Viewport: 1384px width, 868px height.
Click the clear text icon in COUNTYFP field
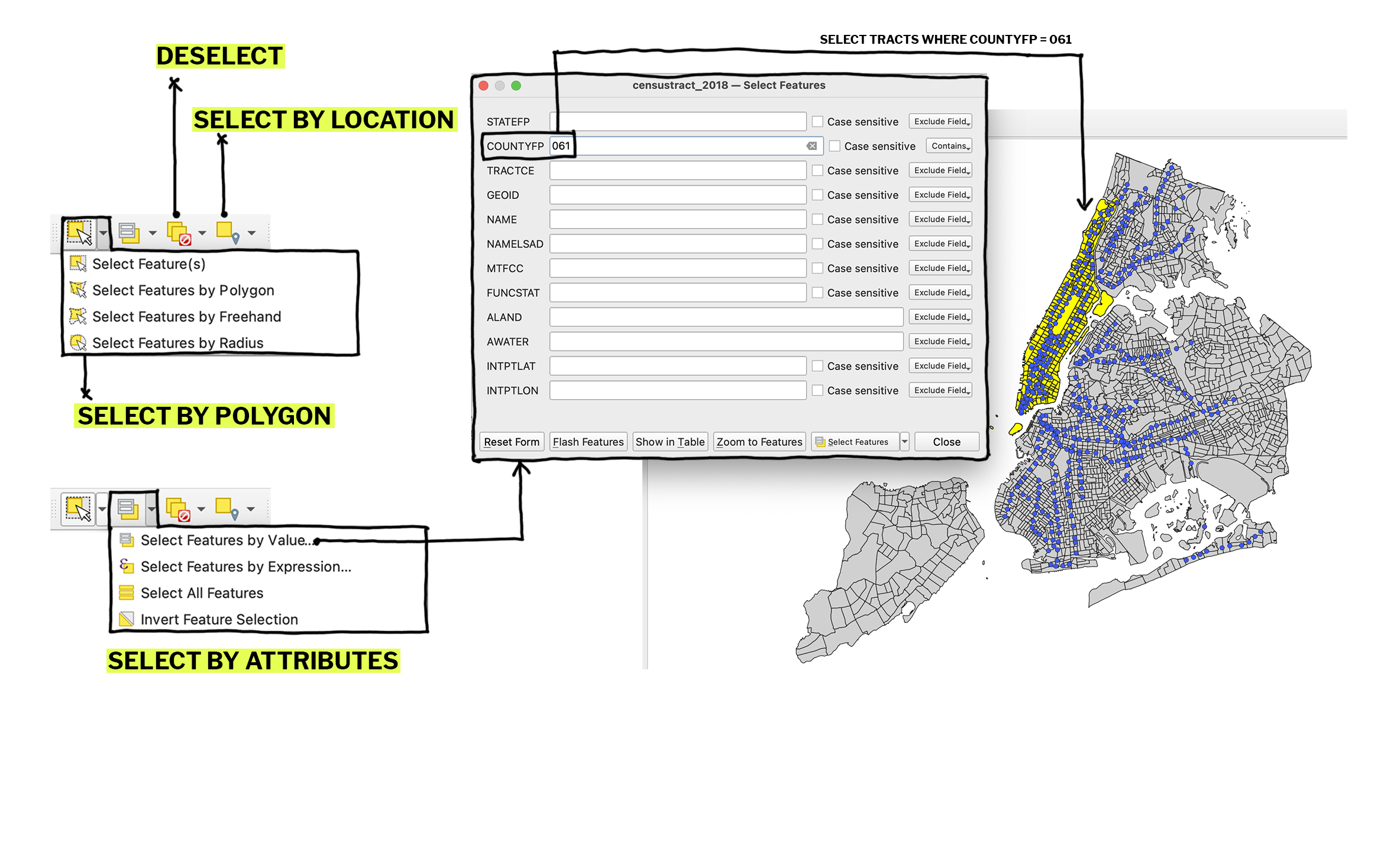(811, 146)
